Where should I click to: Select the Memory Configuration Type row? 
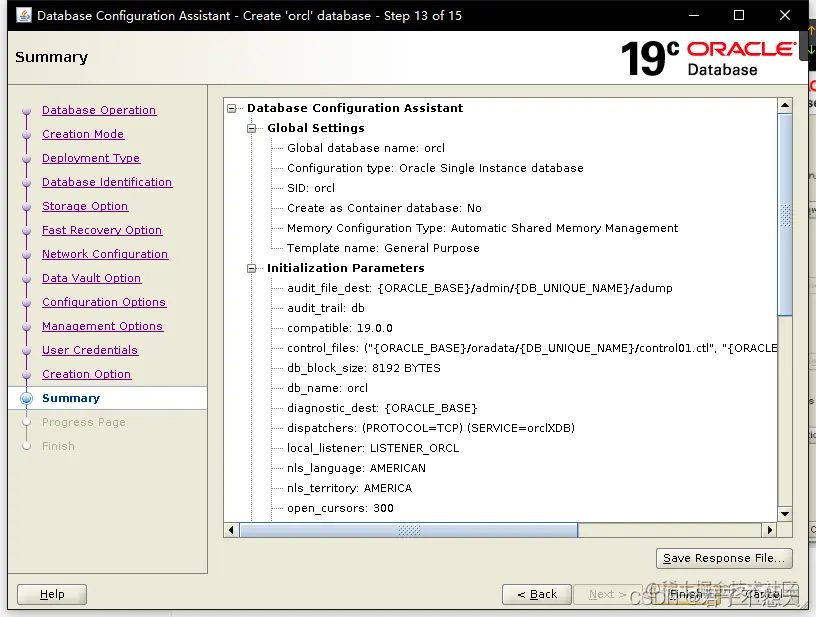[482, 228]
